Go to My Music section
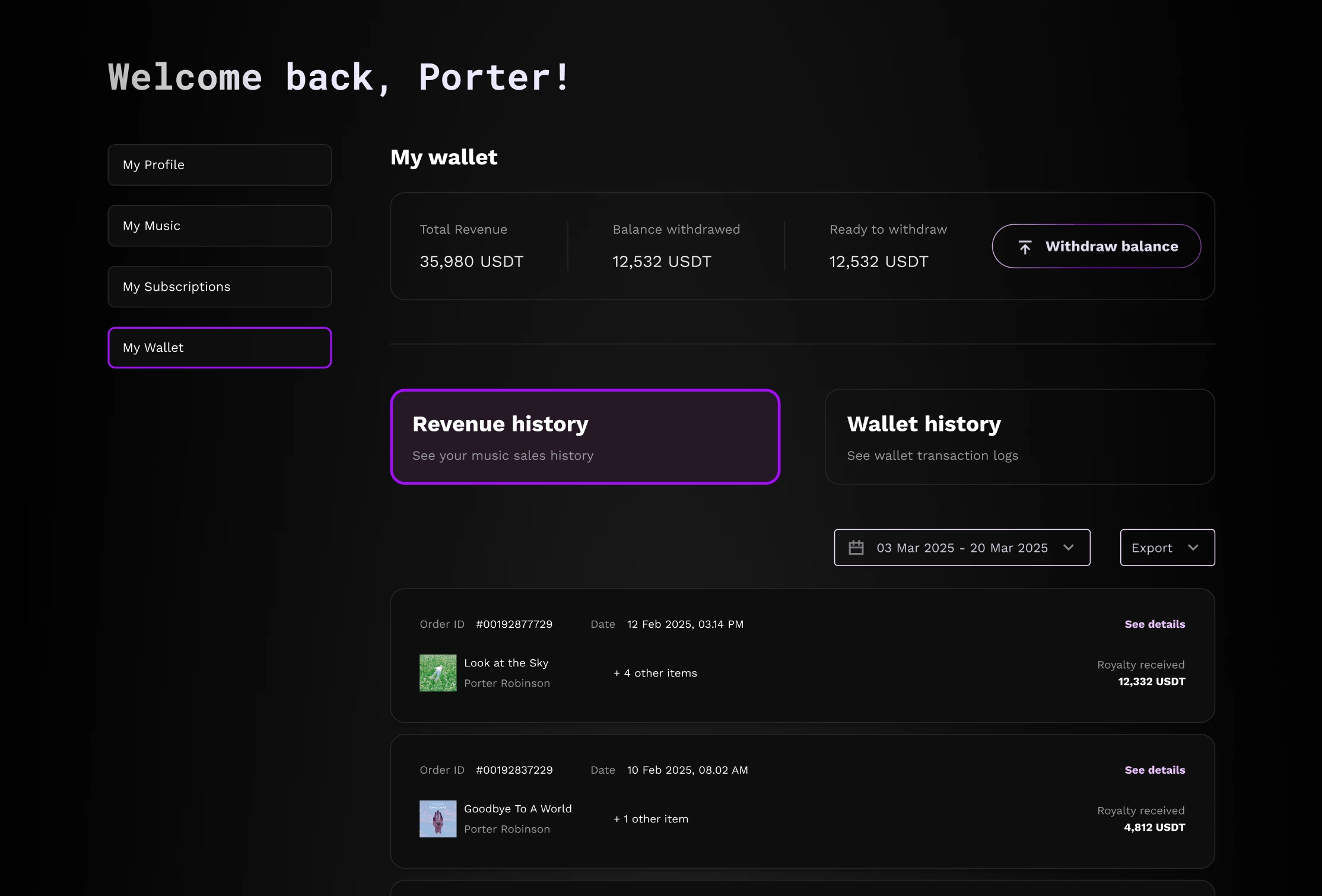Image resolution: width=1322 pixels, height=896 pixels. tap(220, 226)
